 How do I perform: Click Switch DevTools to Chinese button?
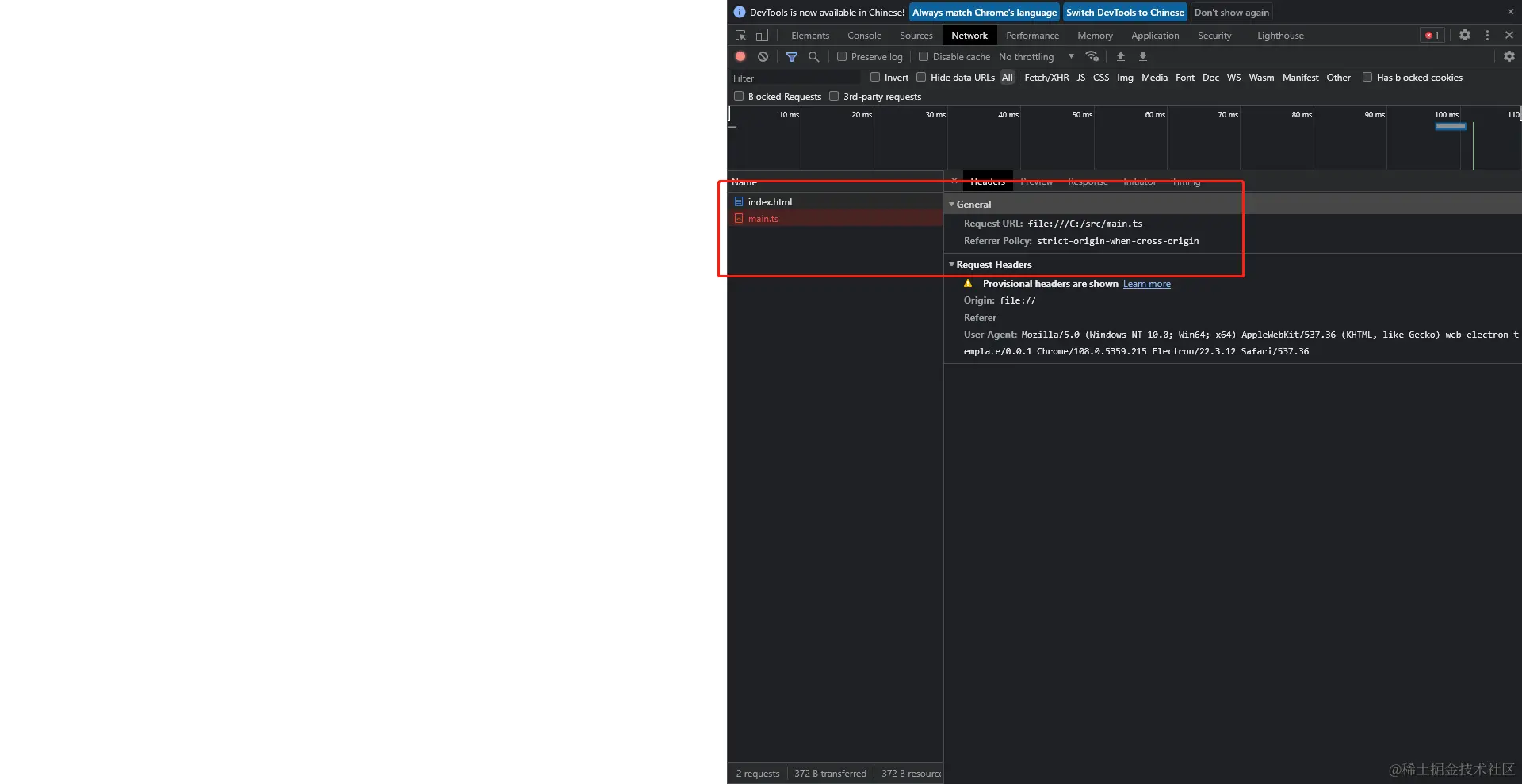click(1125, 12)
